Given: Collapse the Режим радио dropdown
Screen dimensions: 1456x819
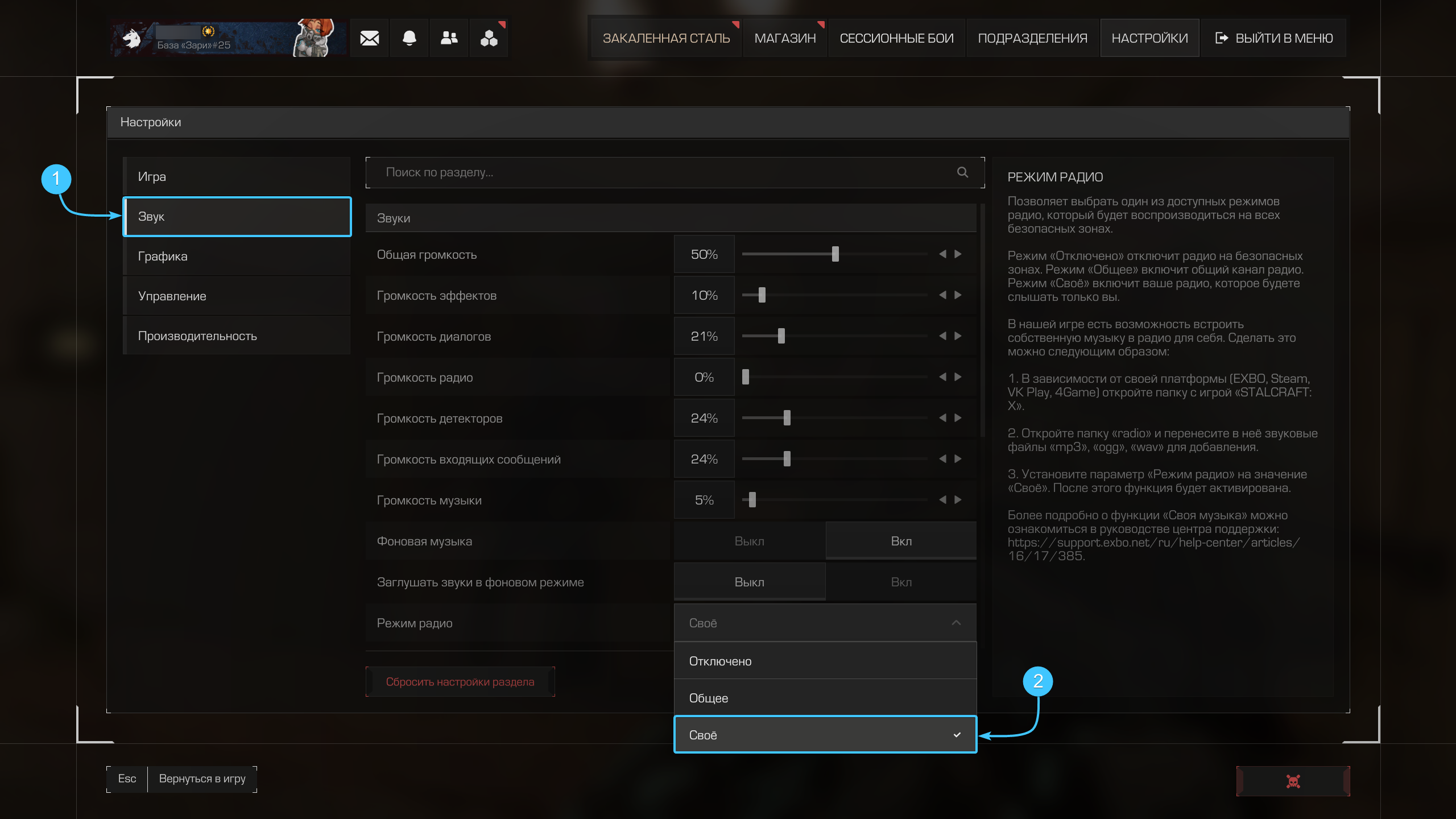Looking at the screenshot, I should pyautogui.click(x=956, y=623).
